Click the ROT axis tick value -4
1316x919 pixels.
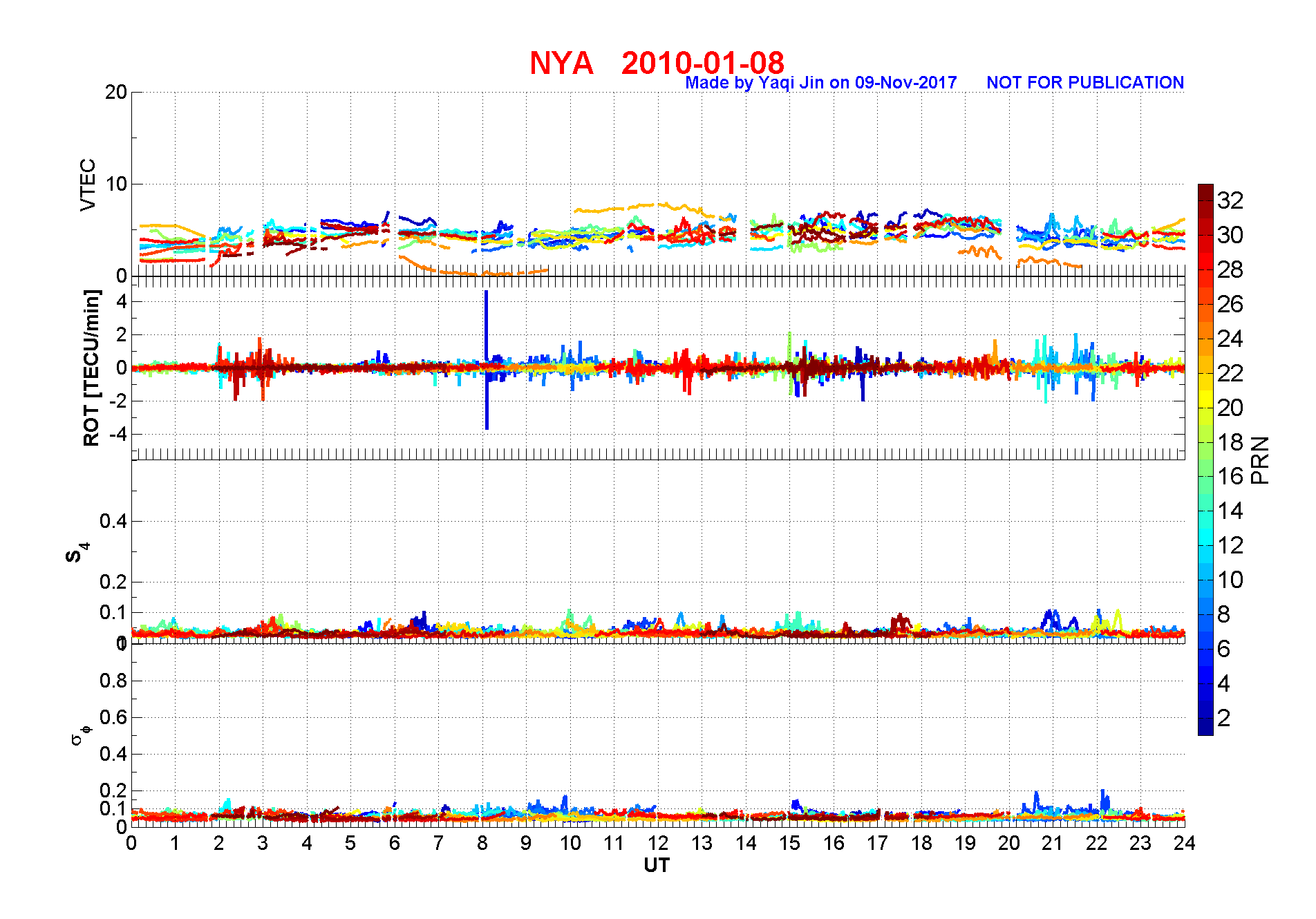click(x=118, y=435)
